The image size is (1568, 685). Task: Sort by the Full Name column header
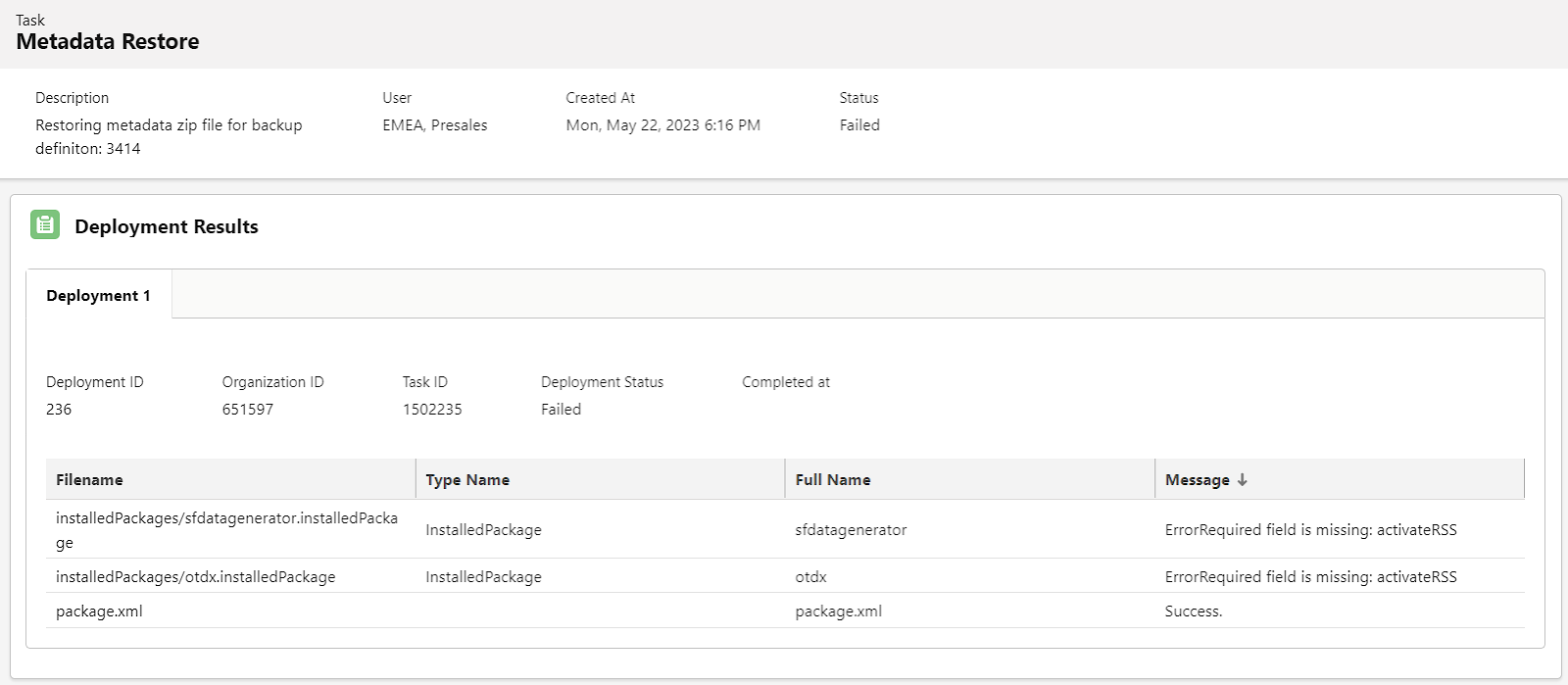[833, 480]
